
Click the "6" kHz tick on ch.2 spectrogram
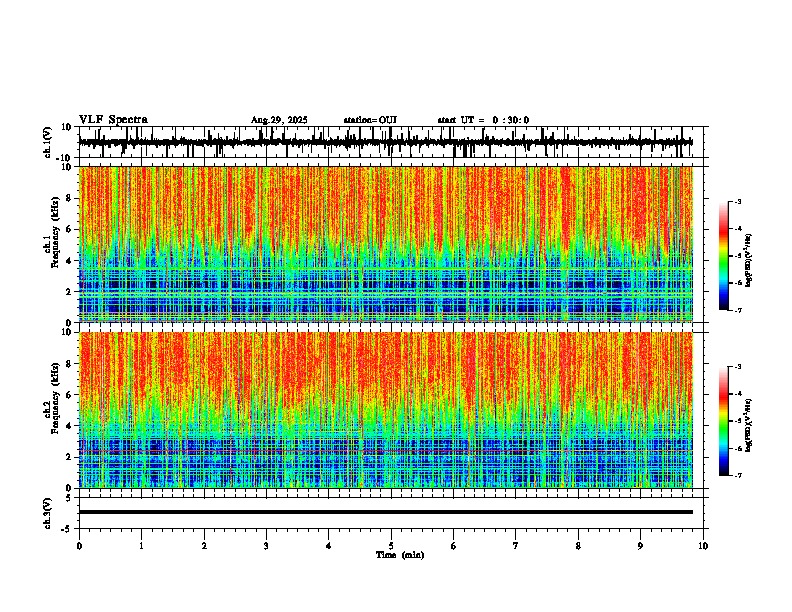click(69, 395)
